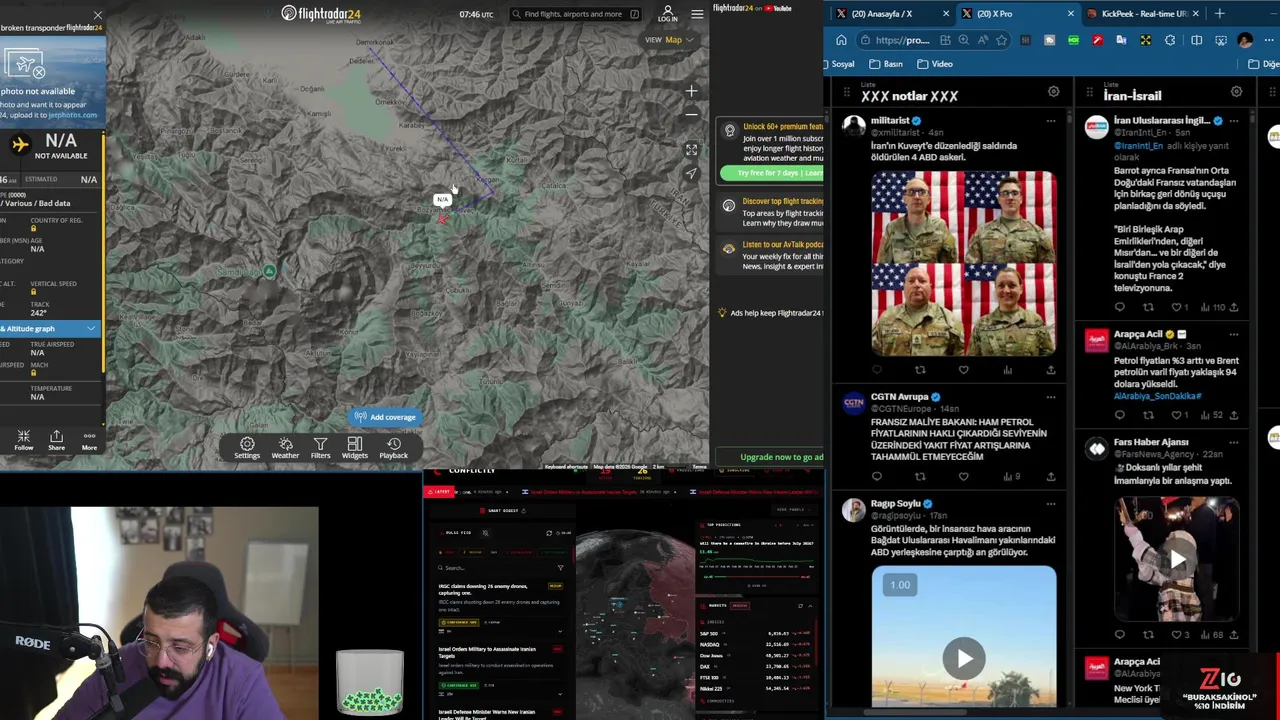Open more options on Arapça Acil post
Viewport: 1280px width, 720px height.
[x=1233, y=335]
